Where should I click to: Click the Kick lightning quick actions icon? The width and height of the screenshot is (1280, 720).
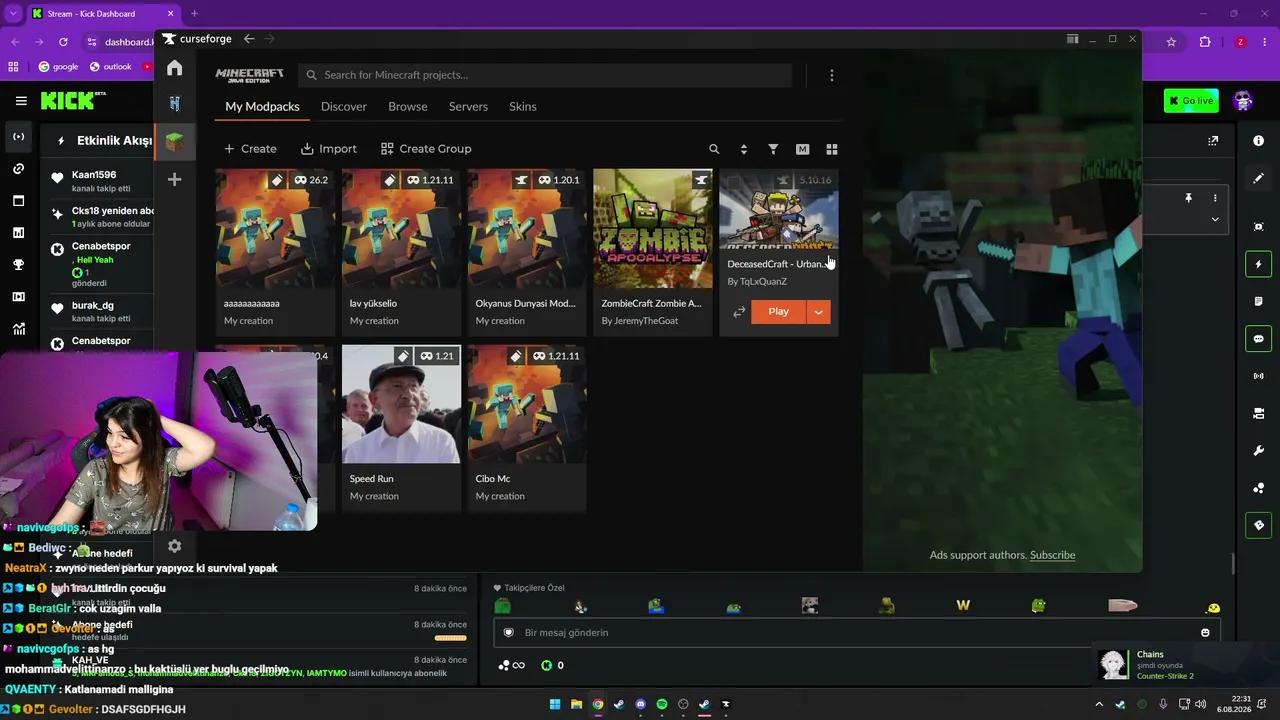click(1258, 264)
